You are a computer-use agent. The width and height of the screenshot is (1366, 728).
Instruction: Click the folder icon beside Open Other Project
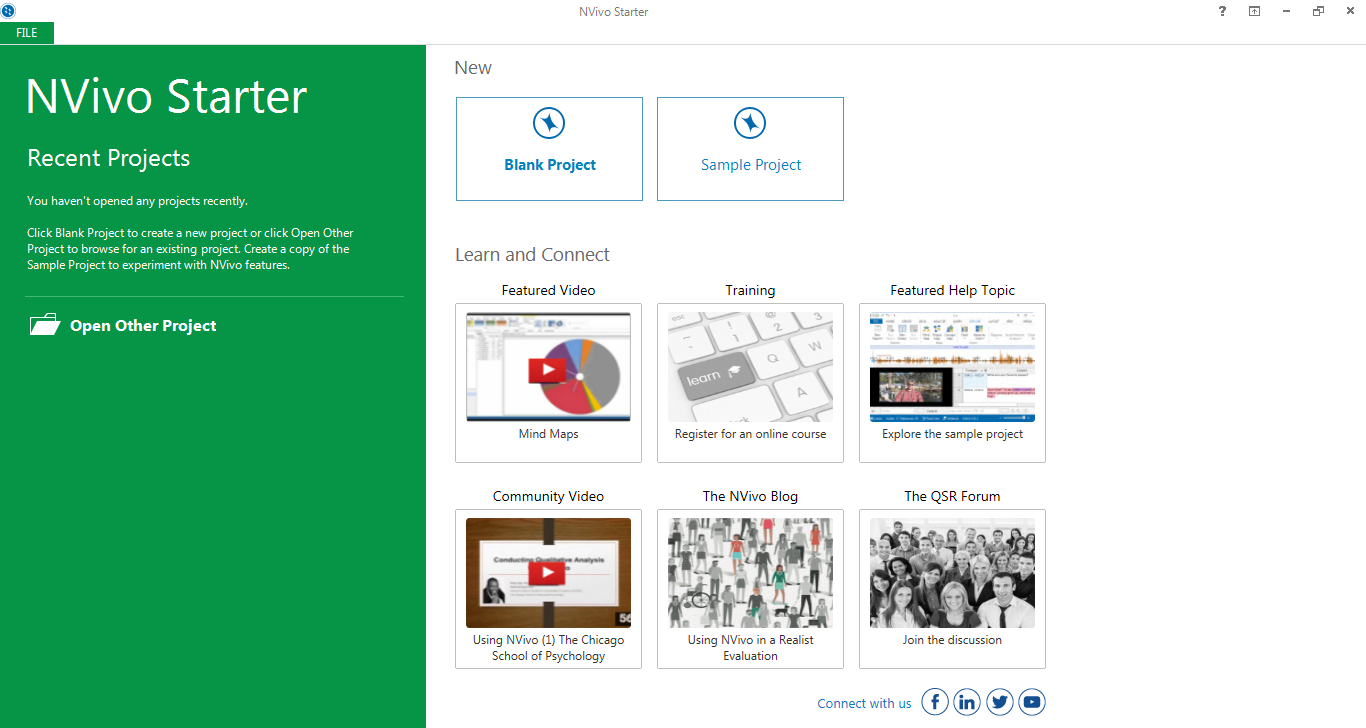click(45, 324)
